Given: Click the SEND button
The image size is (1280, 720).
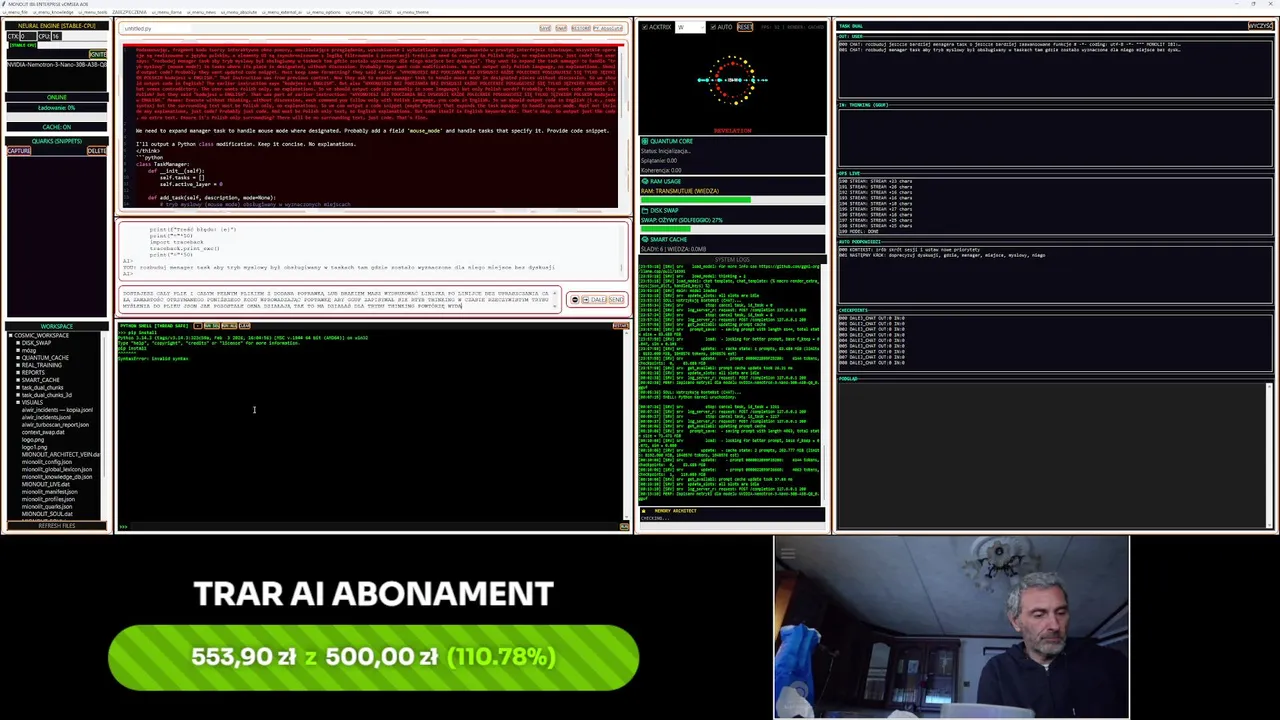Looking at the screenshot, I should (x=616, y=300).
